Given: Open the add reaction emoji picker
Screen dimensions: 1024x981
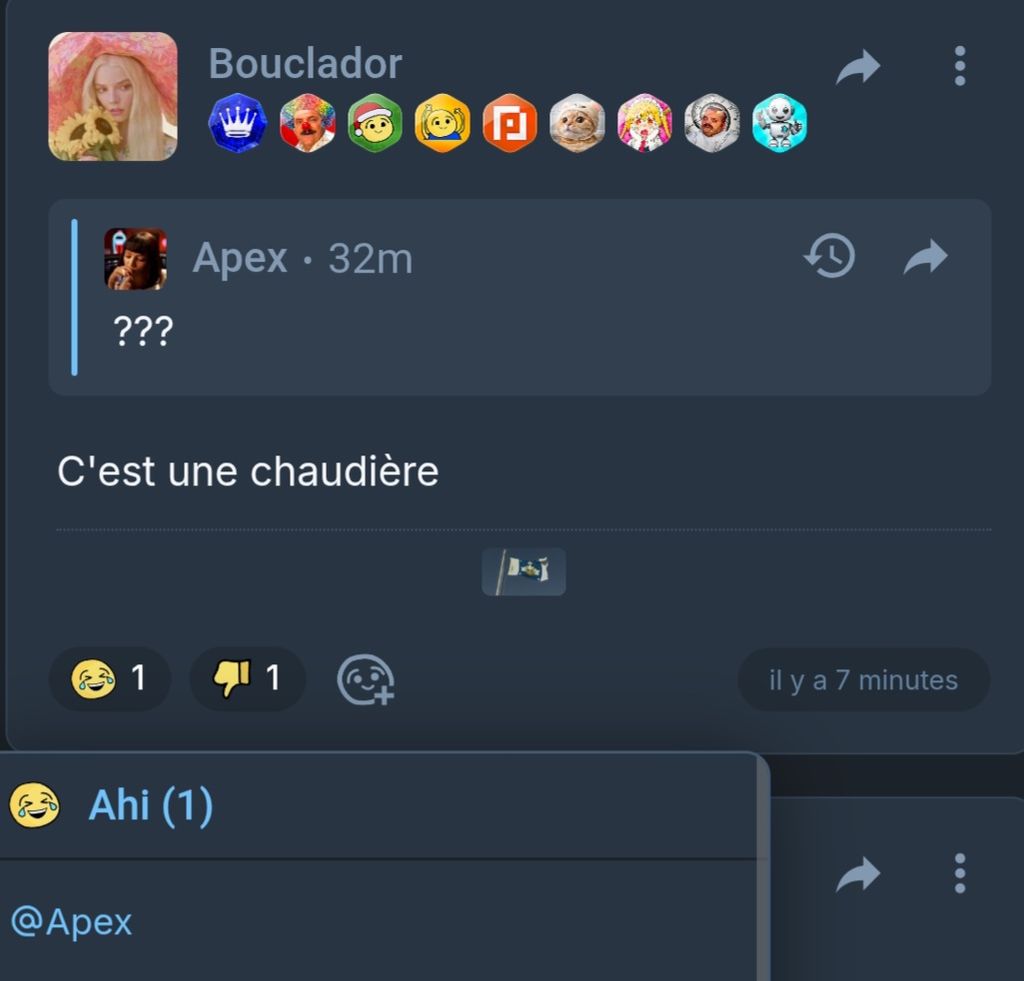Looking at the screenshot, I should click(x=366, y=679).
